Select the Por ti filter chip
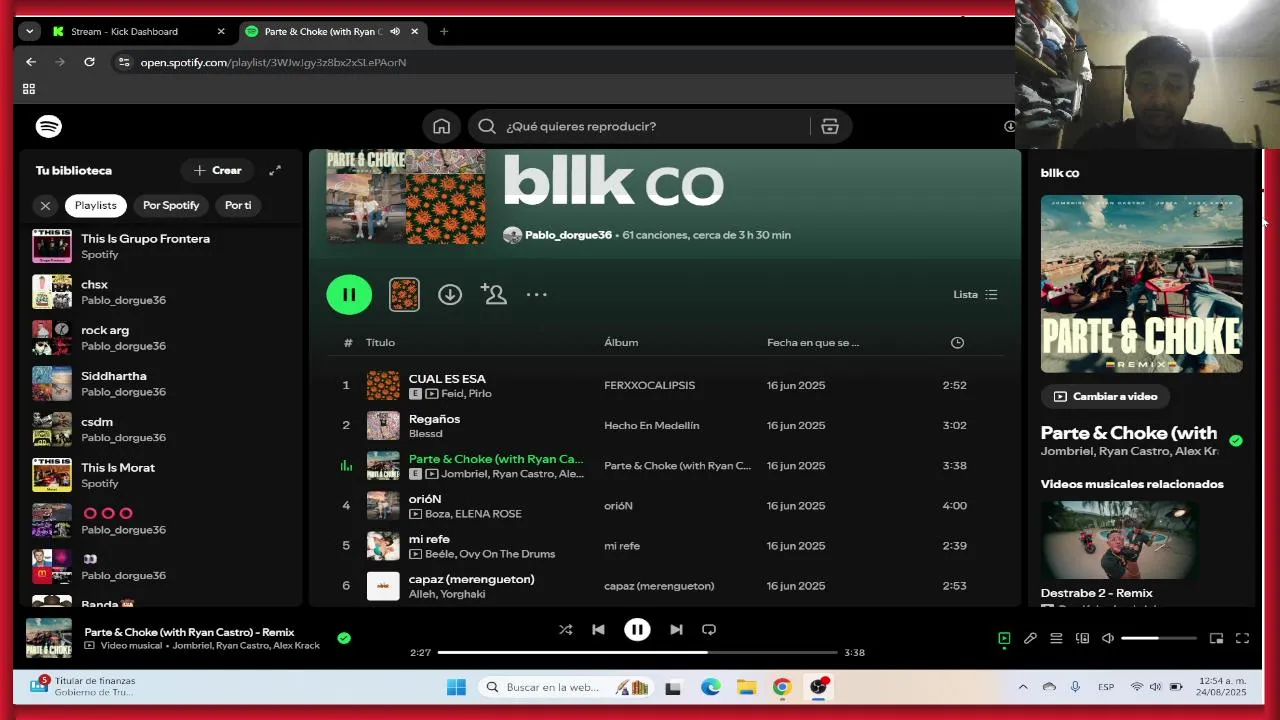 click(238, 205)
